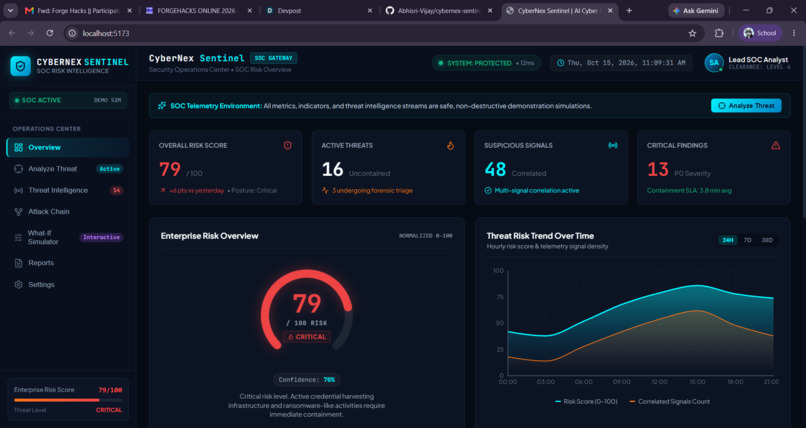806x428 pixels.
Task: Click the Analyze Threat crosshair icon
Action: 19,169
